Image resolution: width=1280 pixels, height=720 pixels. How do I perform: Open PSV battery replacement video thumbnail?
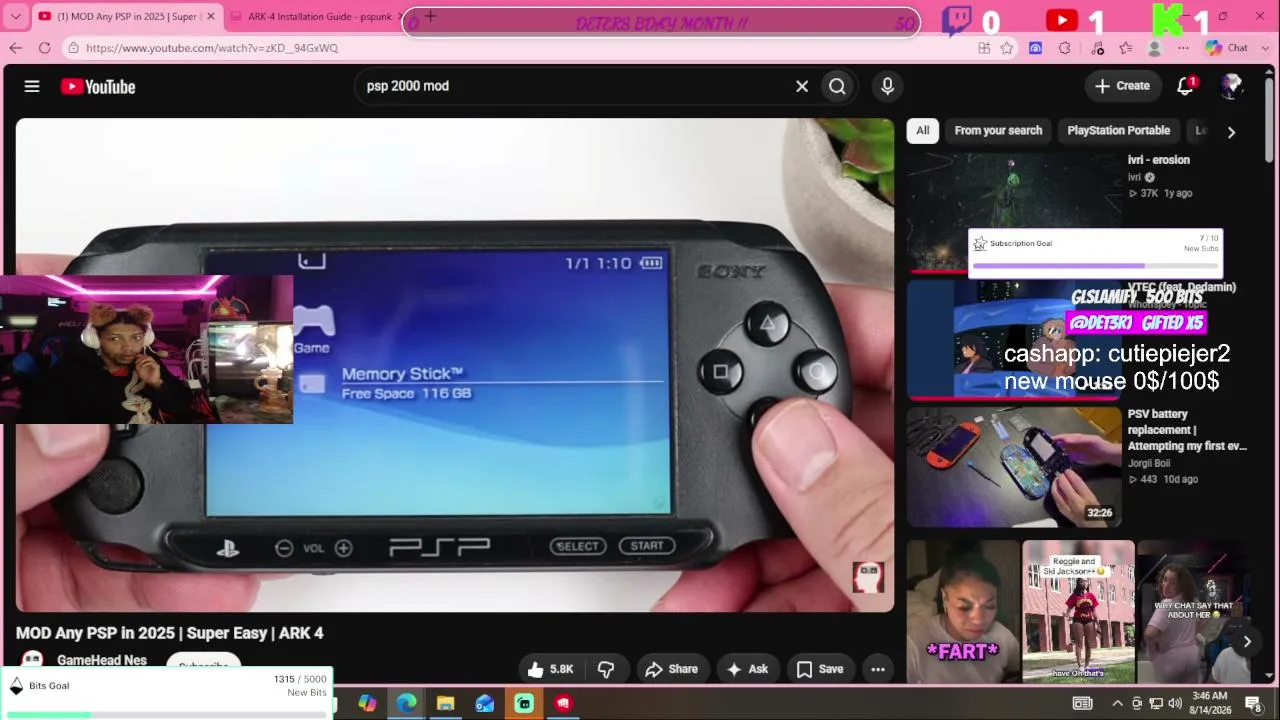[x=1014, y=466]
